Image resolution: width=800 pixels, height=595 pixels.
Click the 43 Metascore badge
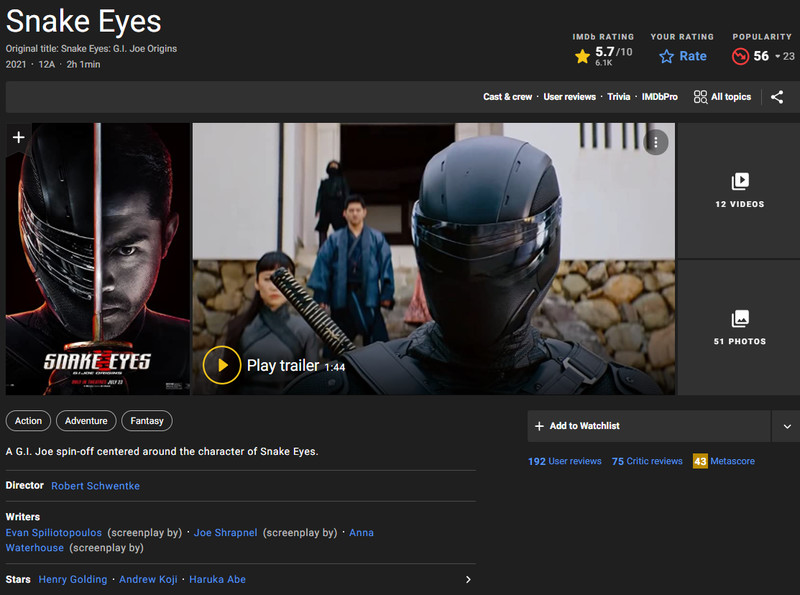(x=700, y=461)
